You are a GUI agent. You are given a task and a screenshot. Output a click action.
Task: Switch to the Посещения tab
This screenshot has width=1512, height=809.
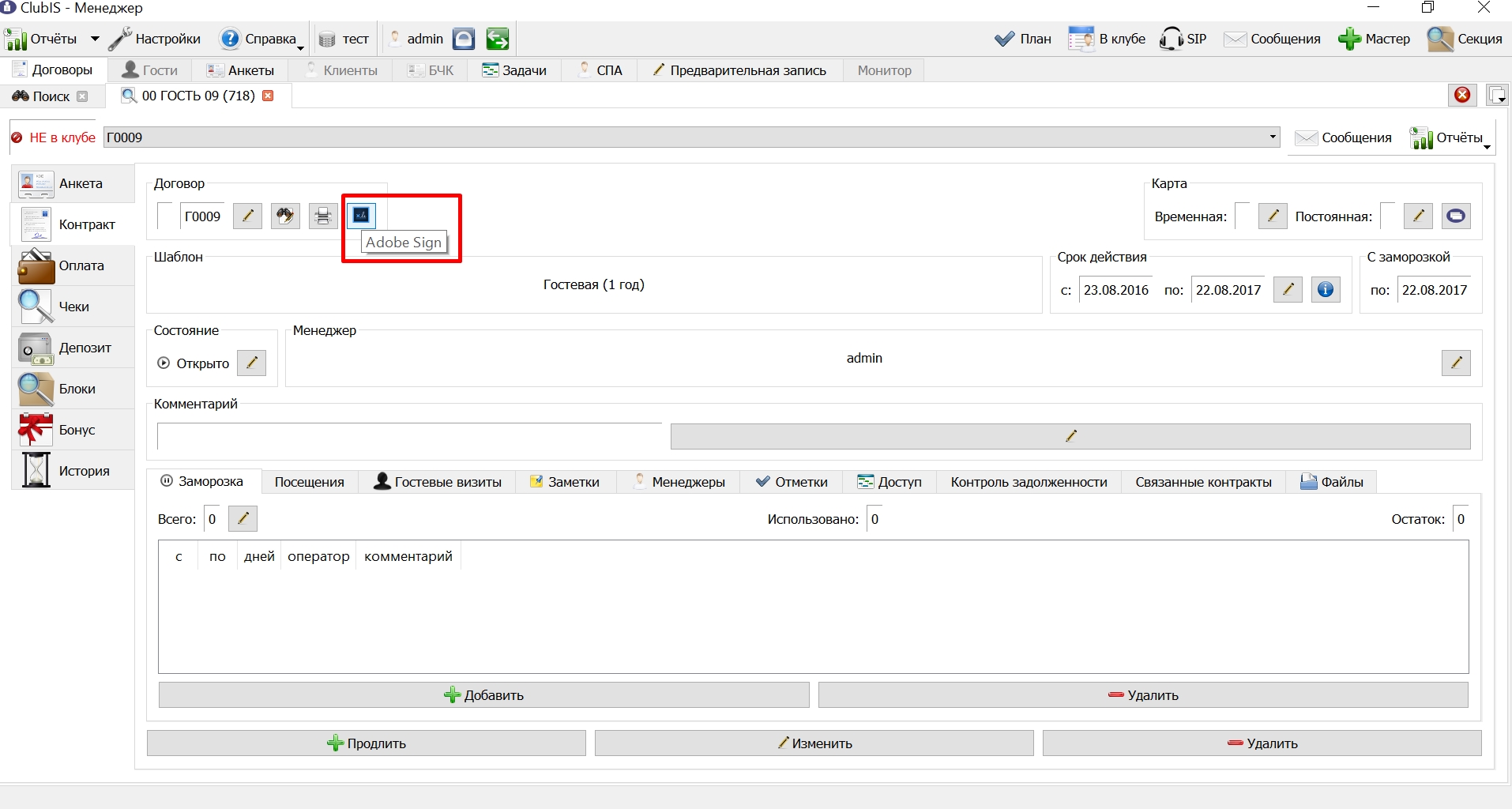click(x=310, y=482)
